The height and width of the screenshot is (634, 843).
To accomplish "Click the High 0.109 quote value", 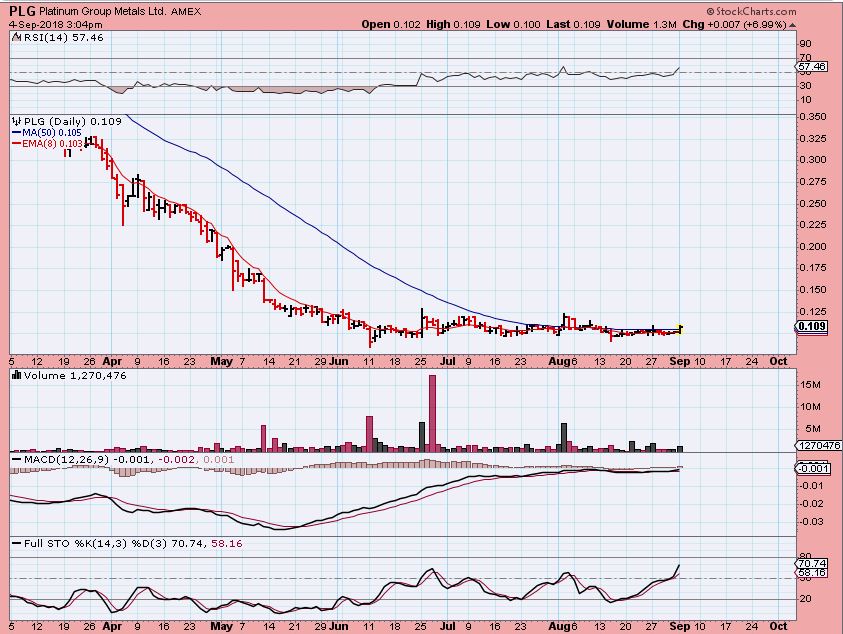I will point(453,24).
